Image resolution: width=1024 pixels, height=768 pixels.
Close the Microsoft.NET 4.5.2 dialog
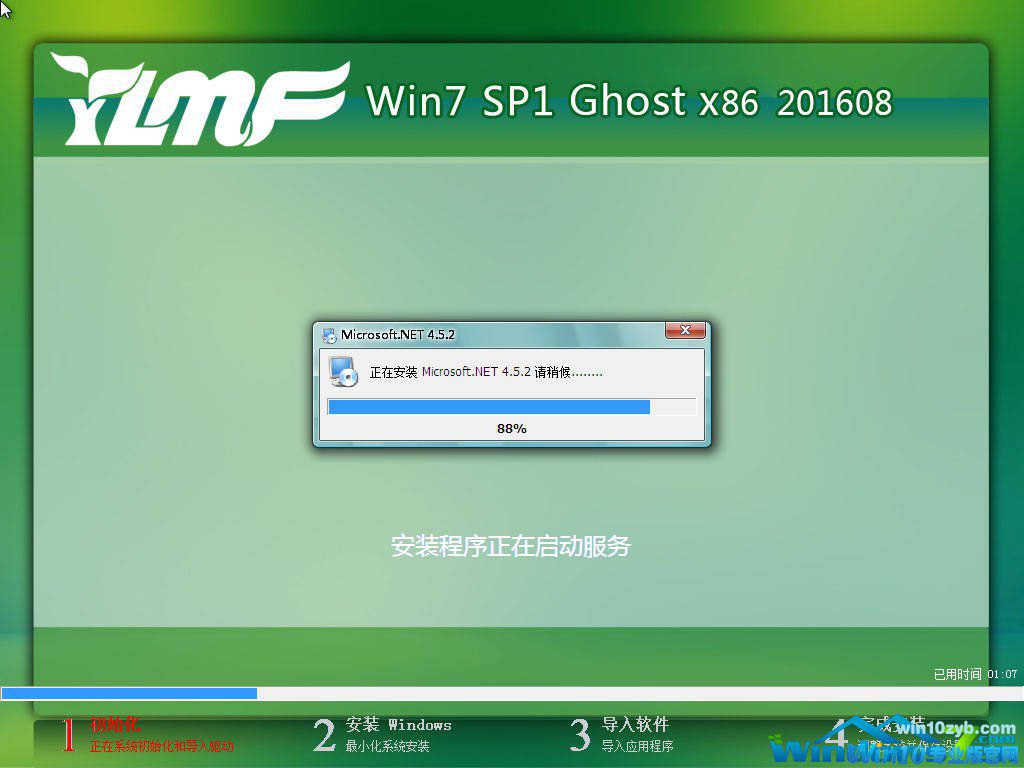tap(685, 331)
